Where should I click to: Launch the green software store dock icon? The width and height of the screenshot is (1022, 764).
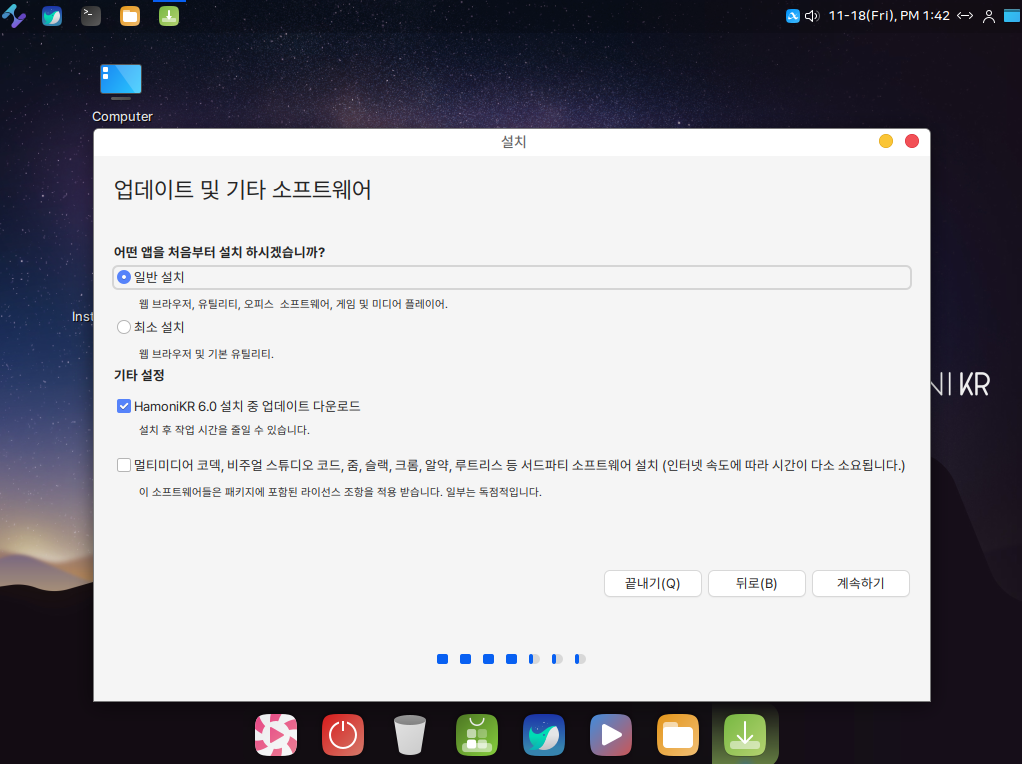[x=477, y=735]
